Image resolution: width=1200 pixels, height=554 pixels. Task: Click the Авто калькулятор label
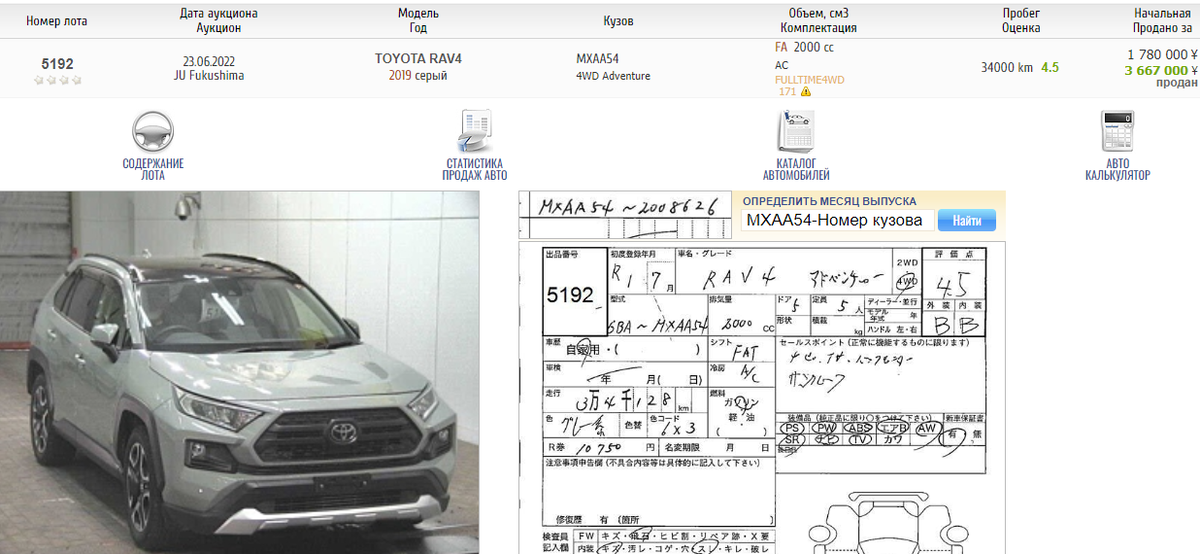1117,169
